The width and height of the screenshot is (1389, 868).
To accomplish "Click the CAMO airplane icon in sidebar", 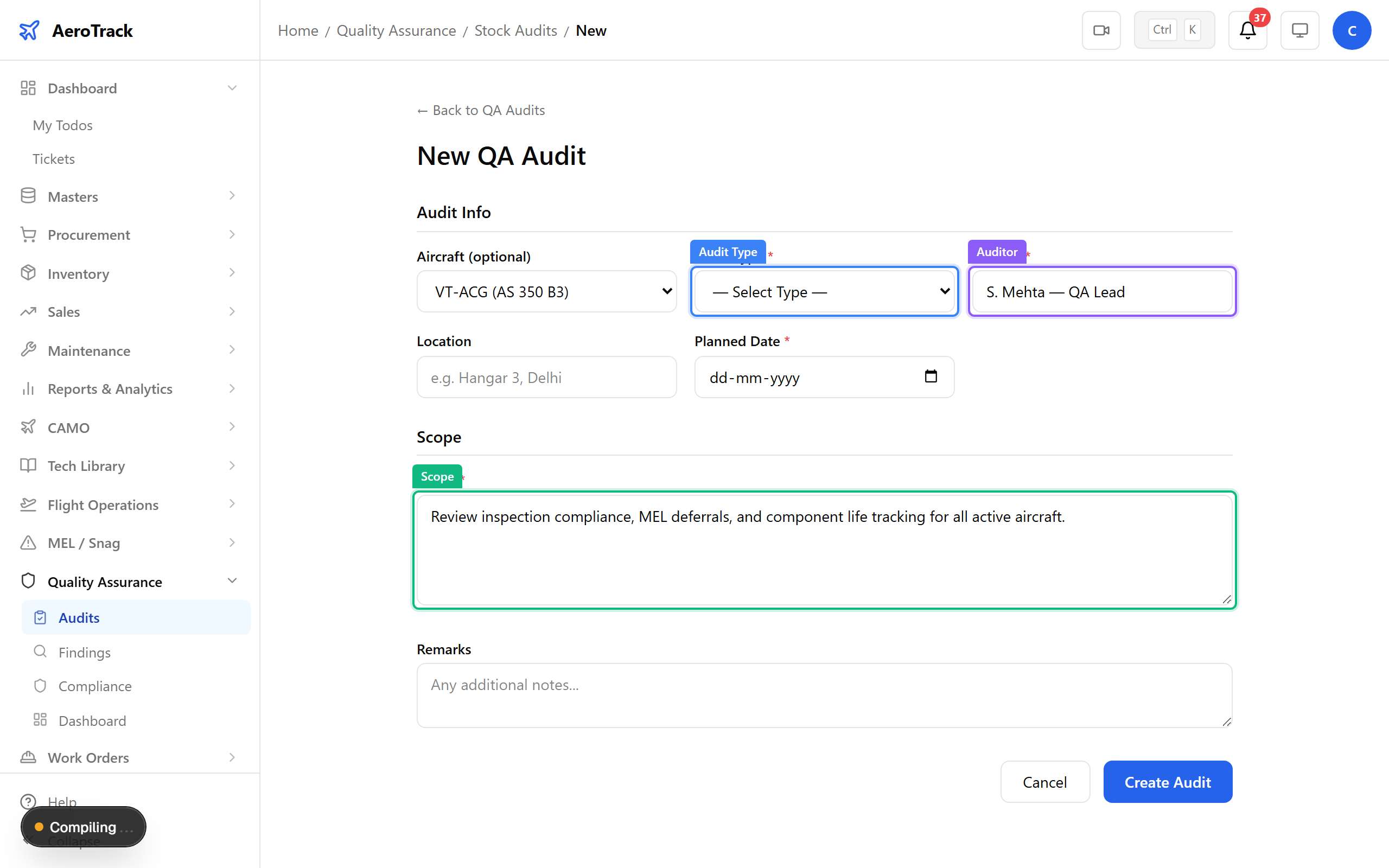I will (29, 427).
